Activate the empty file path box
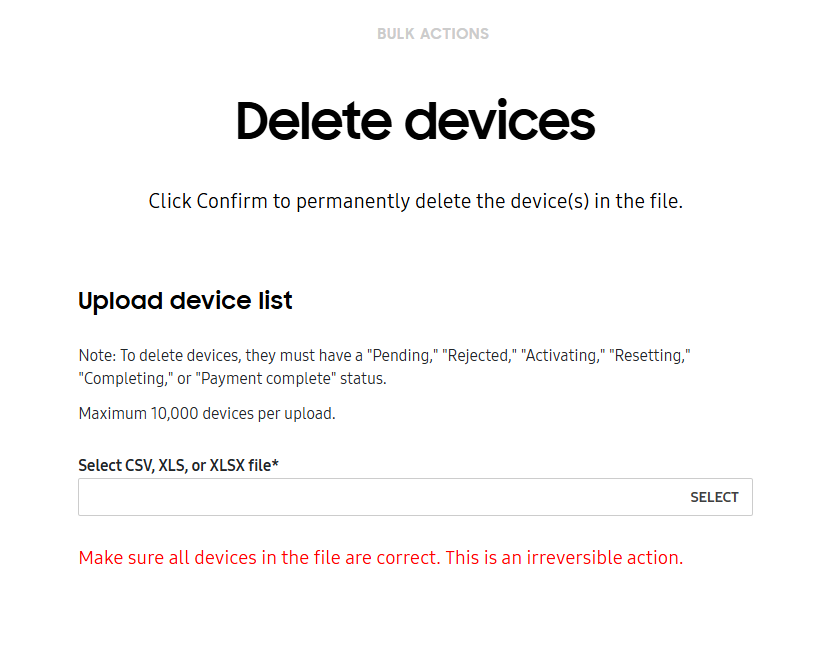The image size is (832, 652). click(x=350, y=497)
